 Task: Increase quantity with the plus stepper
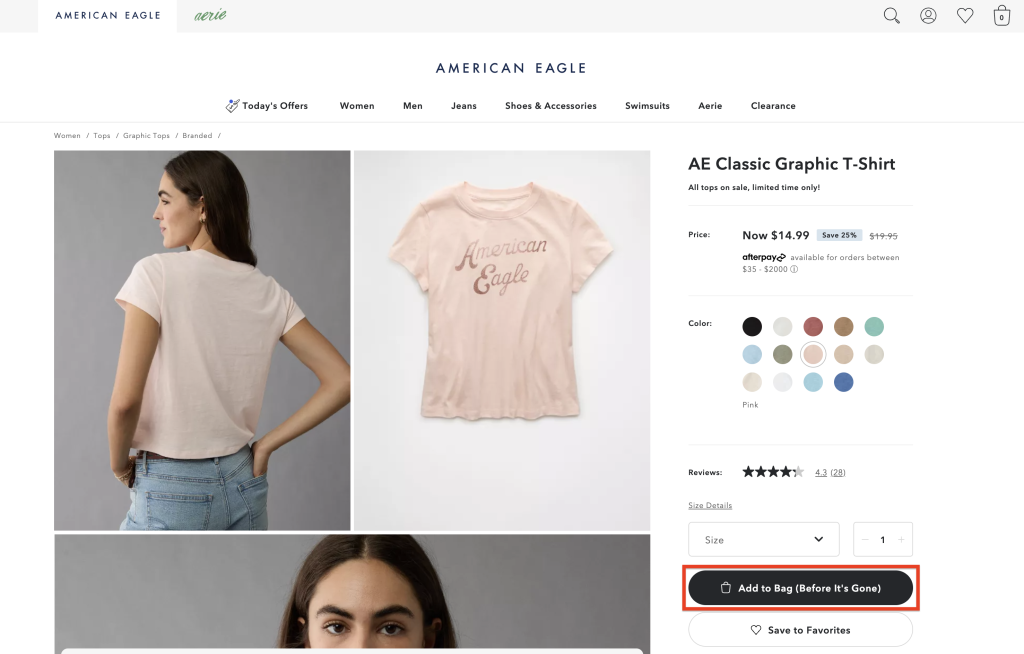tap(902, 539)
